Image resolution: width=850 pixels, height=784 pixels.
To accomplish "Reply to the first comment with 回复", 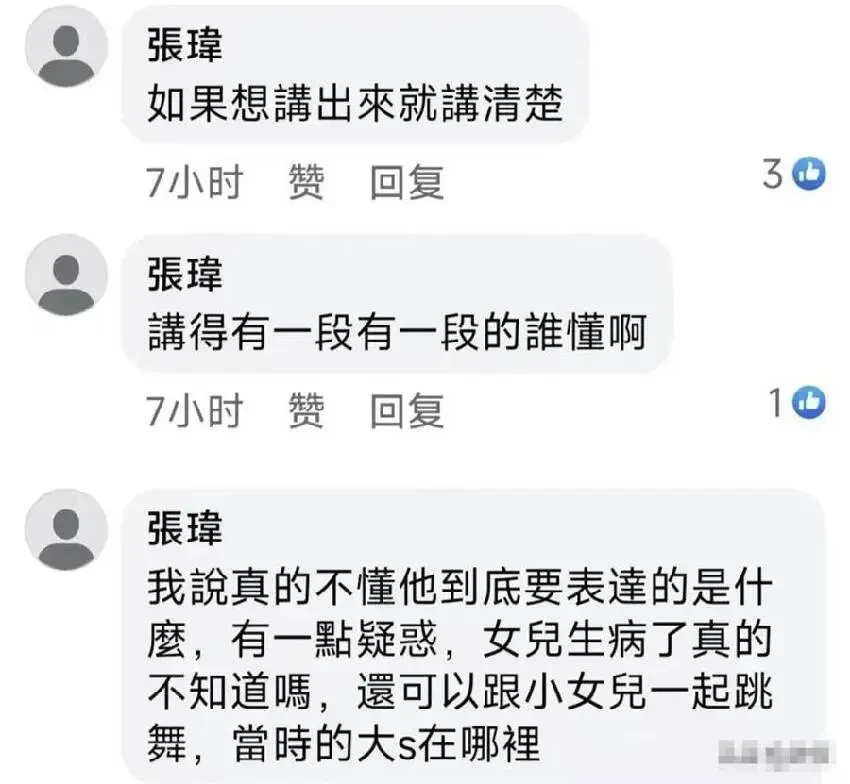I will point(407,182).
